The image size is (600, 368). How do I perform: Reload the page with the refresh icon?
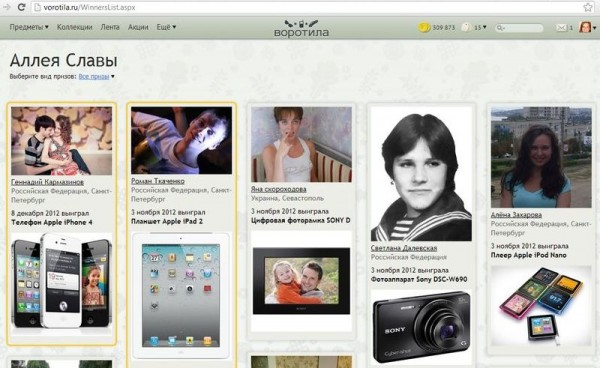tap(21, 7)
